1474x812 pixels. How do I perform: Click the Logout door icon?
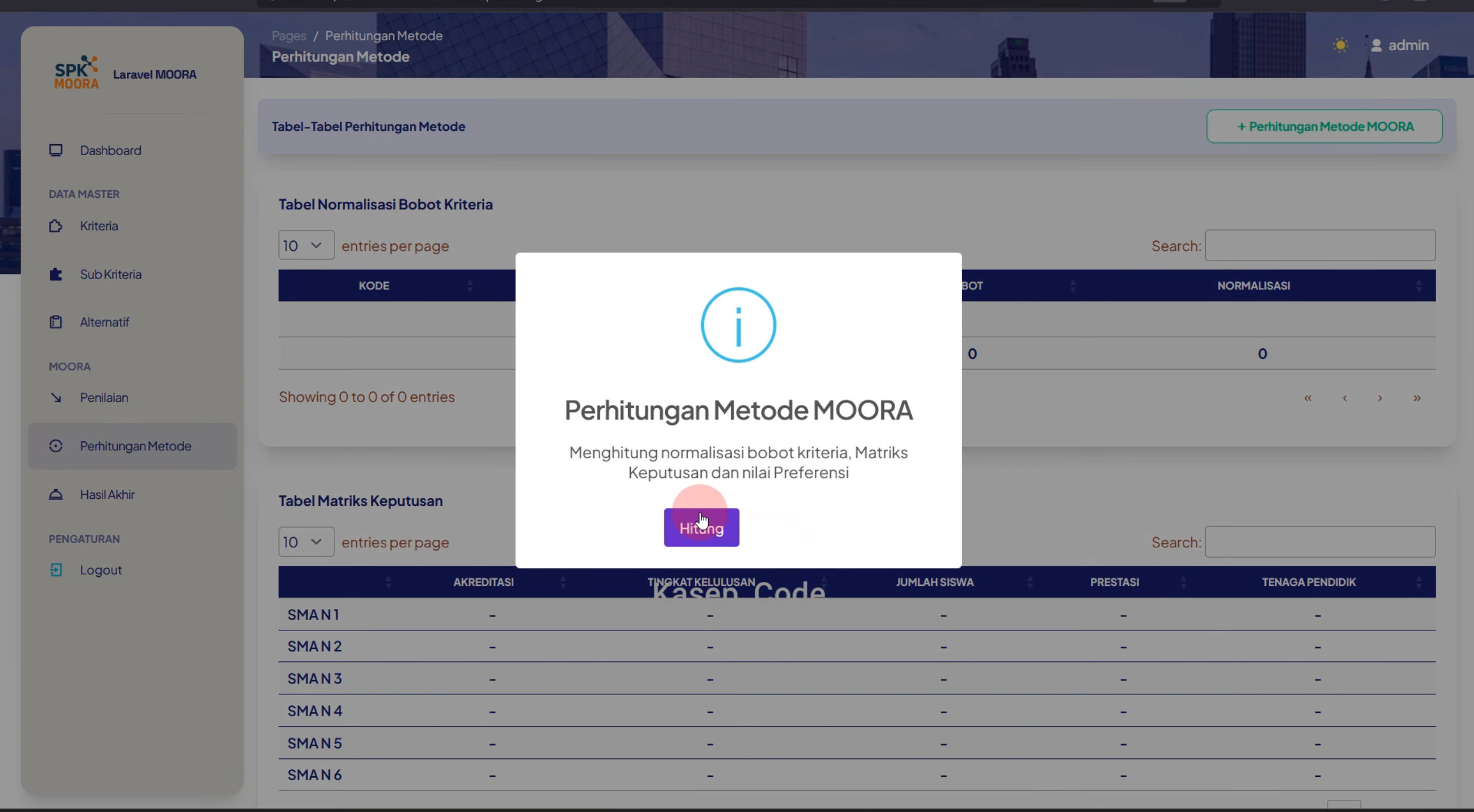click(55, 570)
